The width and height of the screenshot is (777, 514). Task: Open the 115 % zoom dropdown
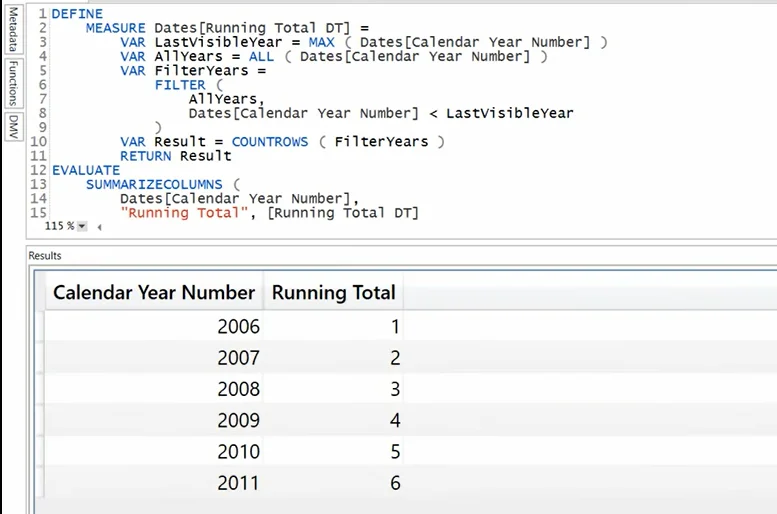click(x=82, y=227)
